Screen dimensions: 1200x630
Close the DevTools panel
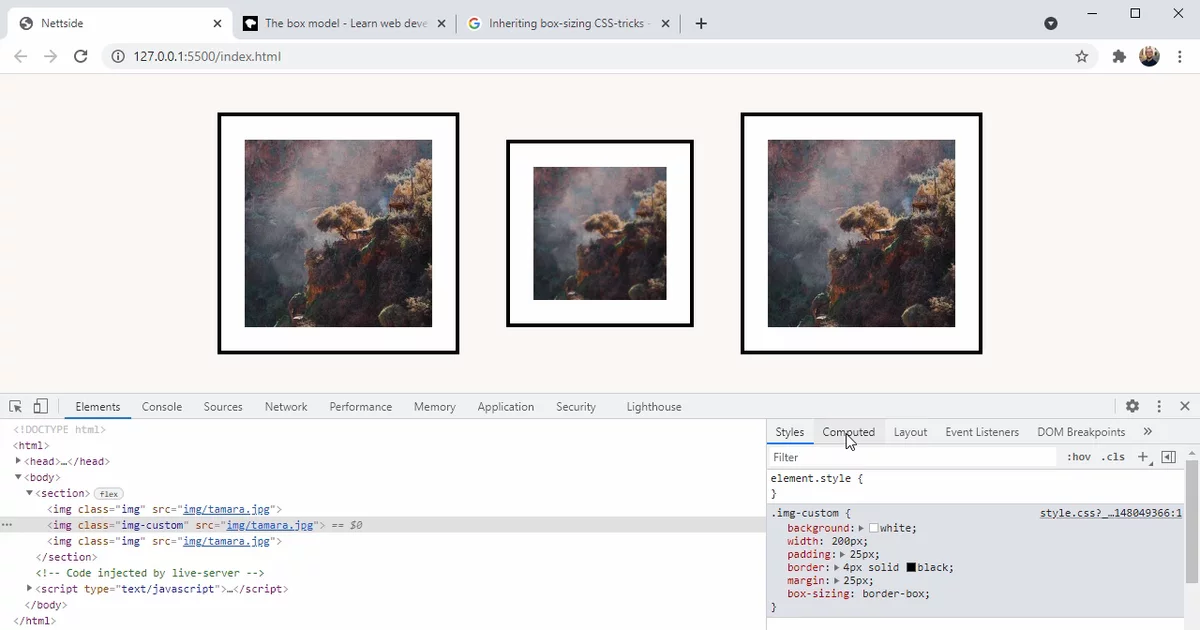click(1185, 406)
